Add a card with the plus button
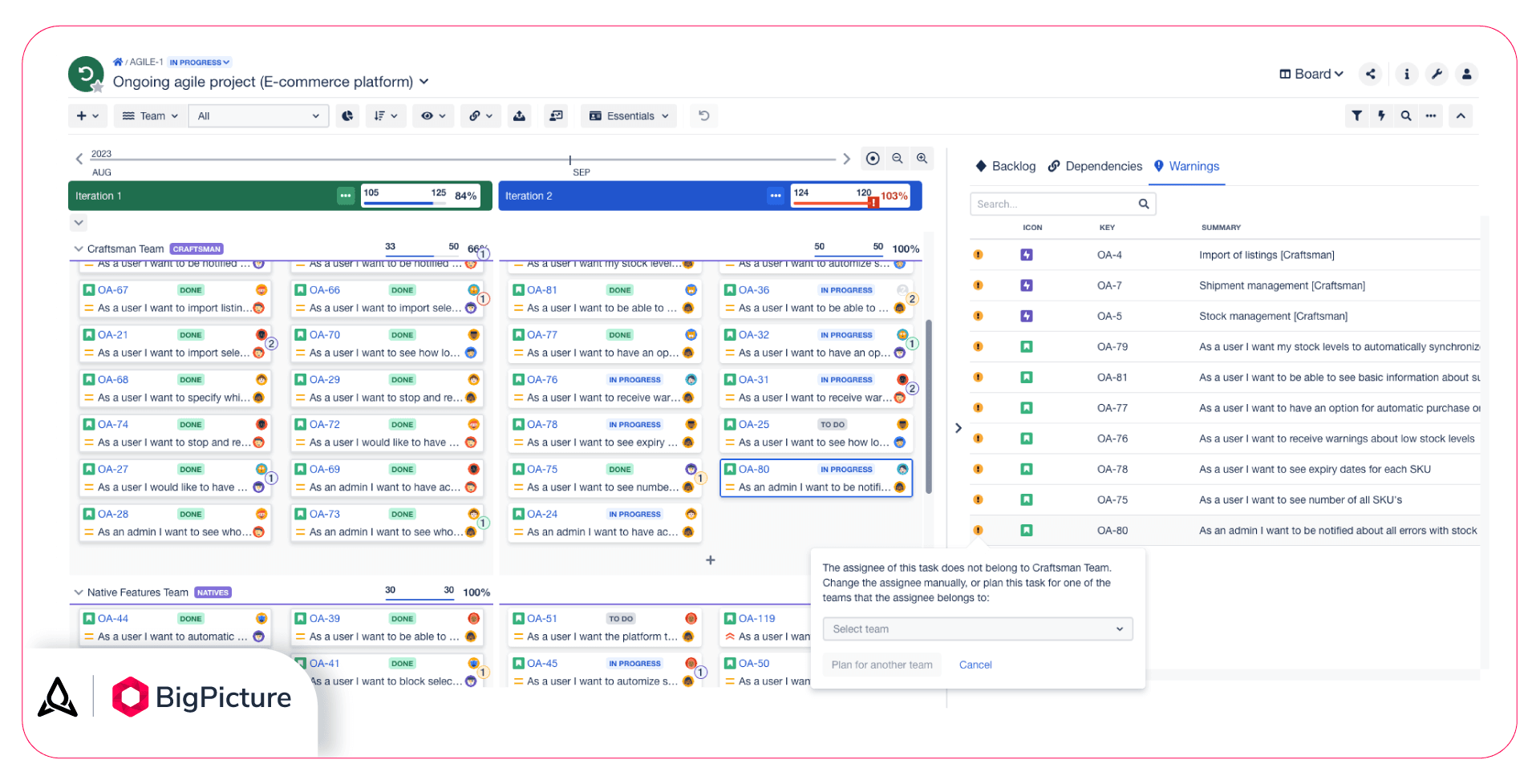Image resolution: width=1540 pixels, height=784 pixels. [x=711, y=560]
